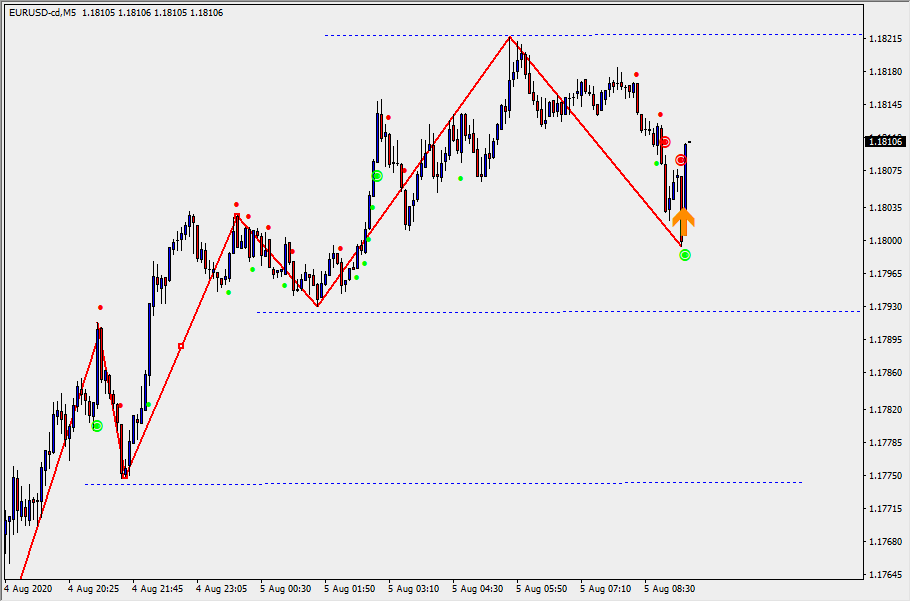This screenshot has height=602, width=911.
Task: Select the red square on the rising zigzag line near 1.17895
Action: click(181, 346)
